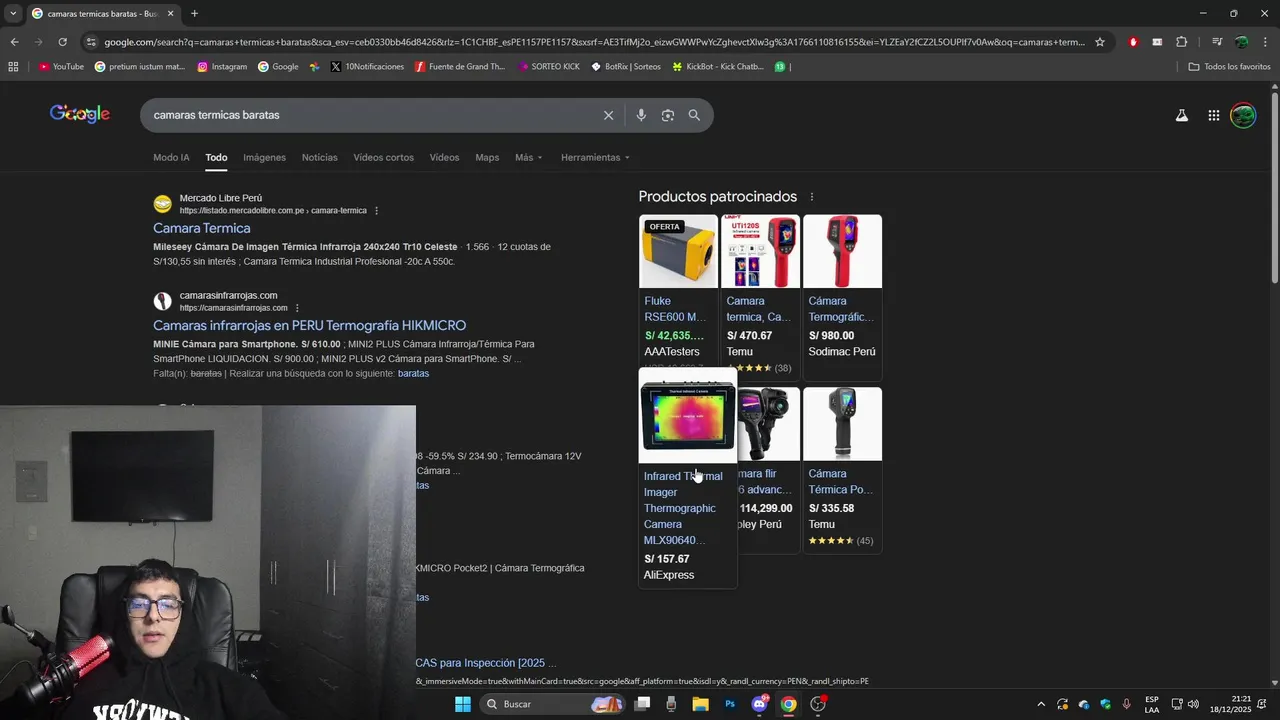Image resolution: width=1280 pixels, height=720 pixels.
Task: Search including the word baratas
Action: point(413,373)
